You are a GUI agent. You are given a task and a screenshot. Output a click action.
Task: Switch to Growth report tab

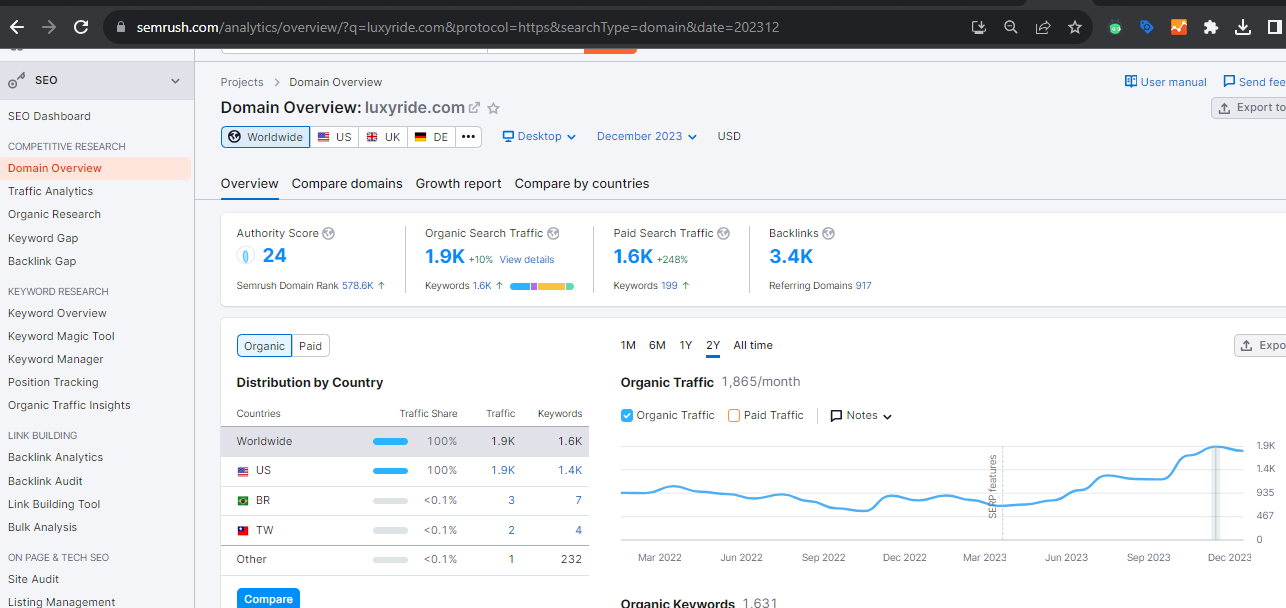click(459, 184)
